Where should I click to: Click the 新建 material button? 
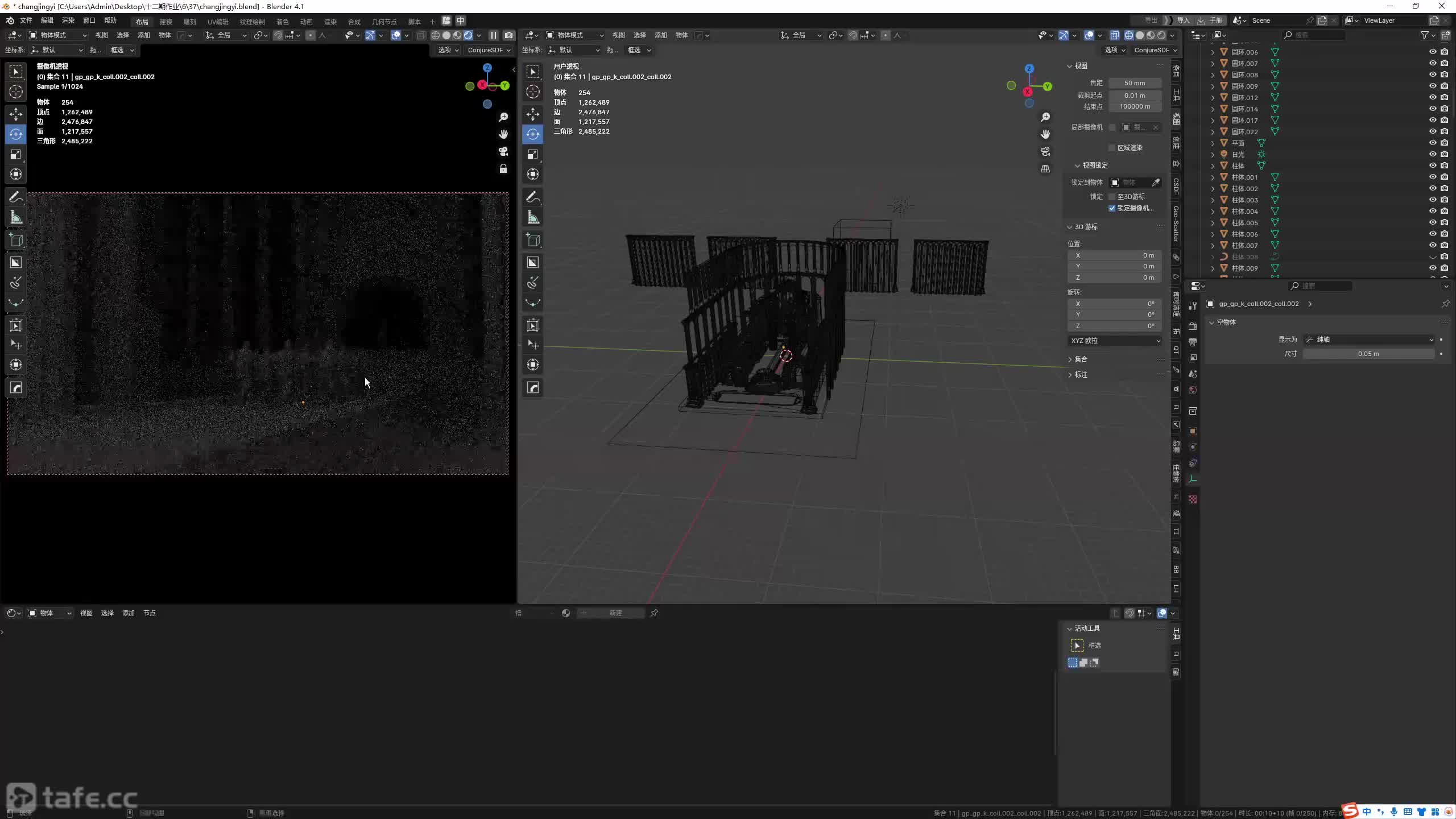[x=615, y=613]
